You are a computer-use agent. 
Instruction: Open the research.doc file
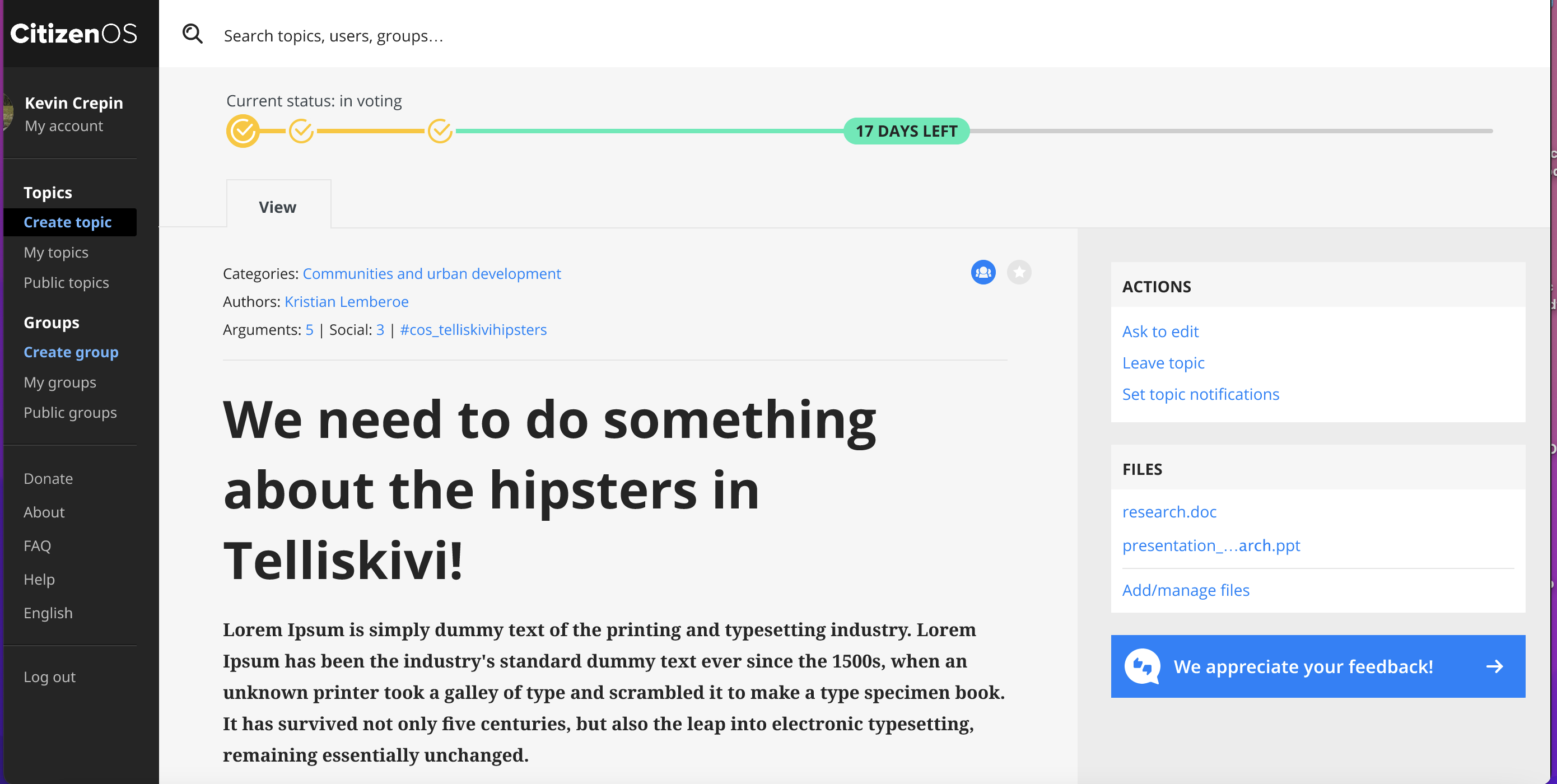(x=1169, y=511)
